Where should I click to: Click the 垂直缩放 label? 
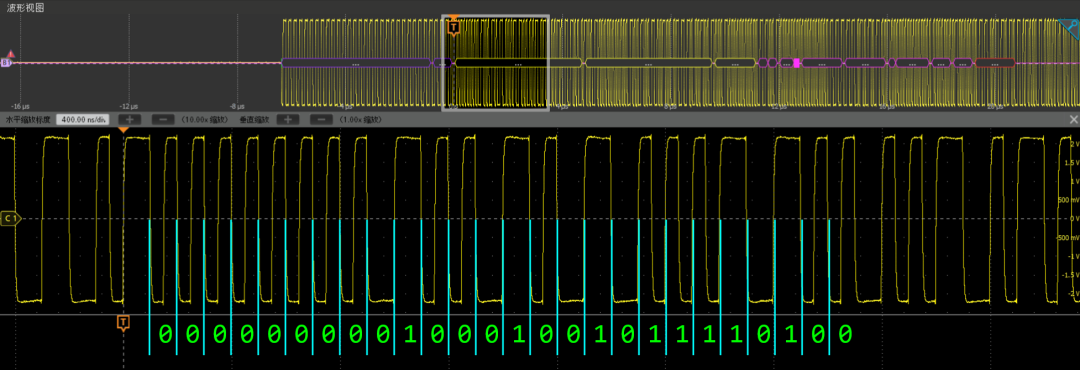point(255,119)
